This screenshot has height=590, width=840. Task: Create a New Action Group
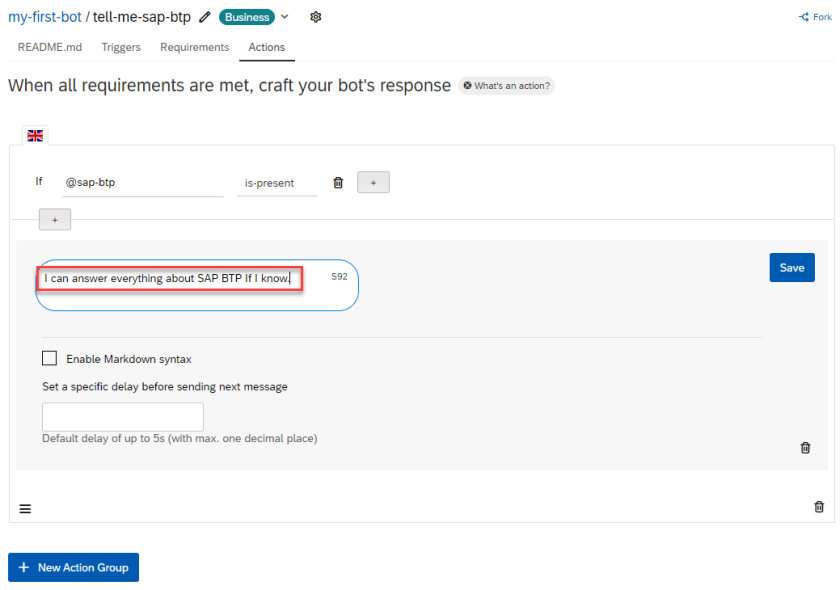(73, 567)
